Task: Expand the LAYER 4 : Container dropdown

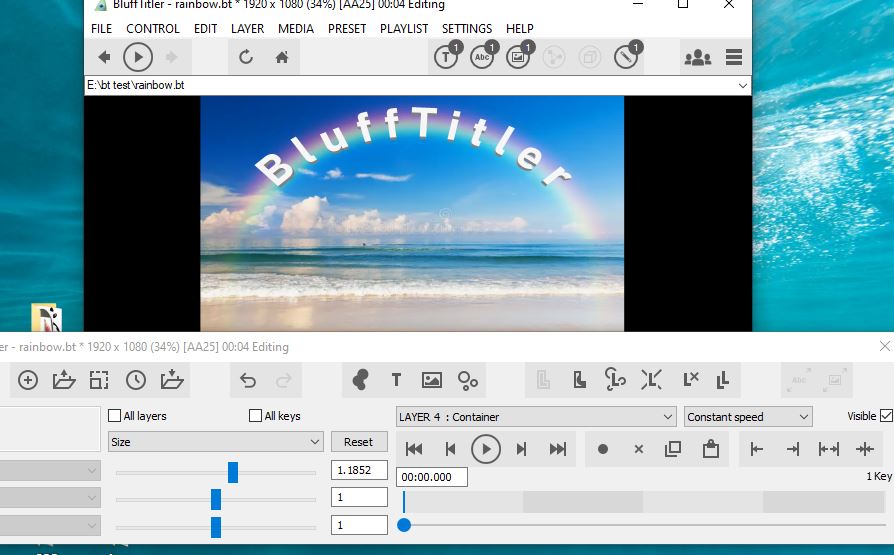Action: pyautogui.click(x=536, y=417)
